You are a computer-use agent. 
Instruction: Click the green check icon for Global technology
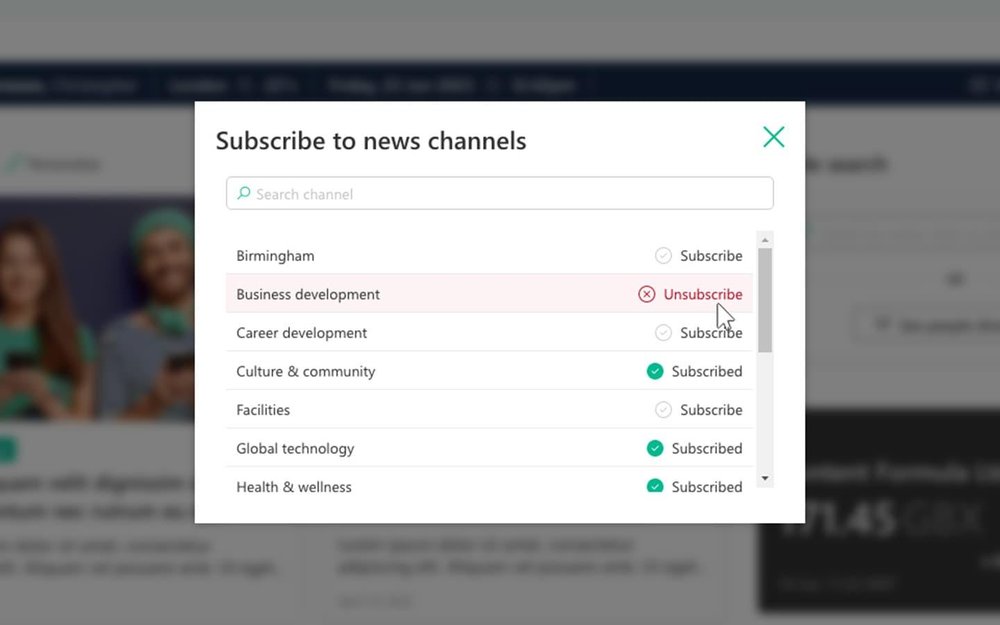655,448
